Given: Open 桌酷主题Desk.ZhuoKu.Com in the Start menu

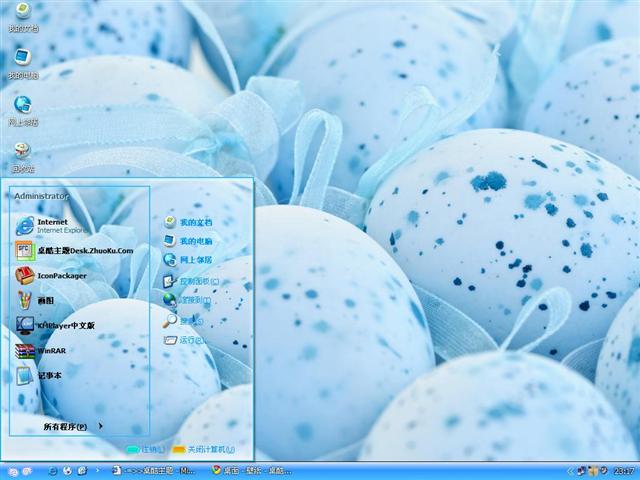Looking at the screenshot, I should (x=74, y=251).
